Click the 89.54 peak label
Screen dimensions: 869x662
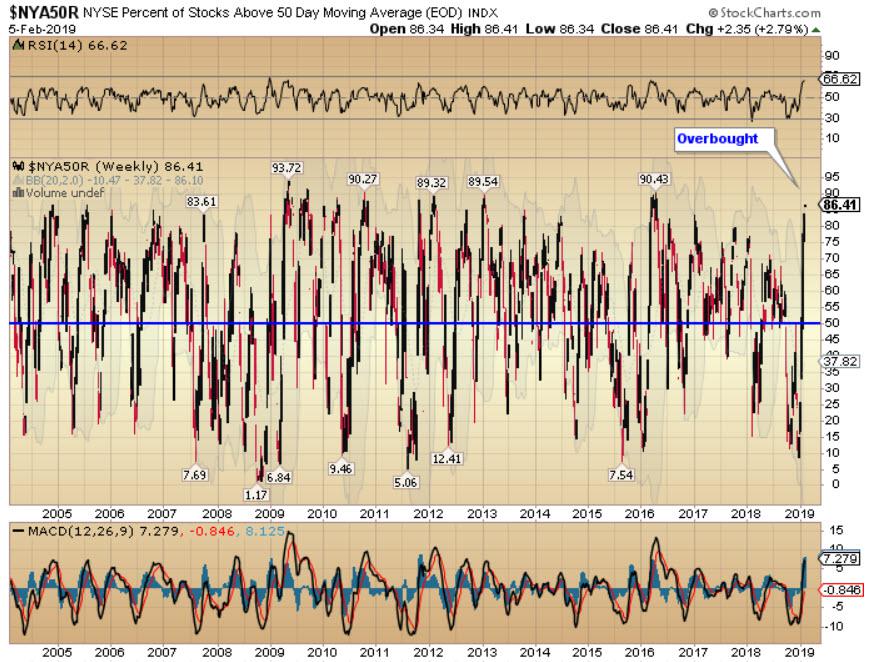coord(483,182)
